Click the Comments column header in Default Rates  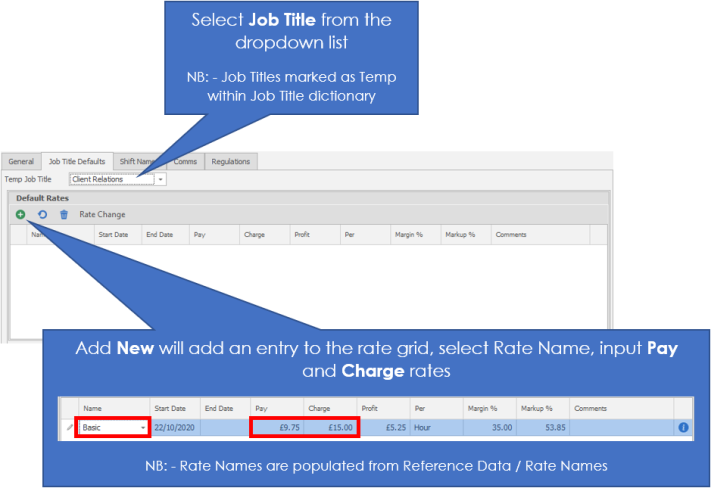coord(512,235)
